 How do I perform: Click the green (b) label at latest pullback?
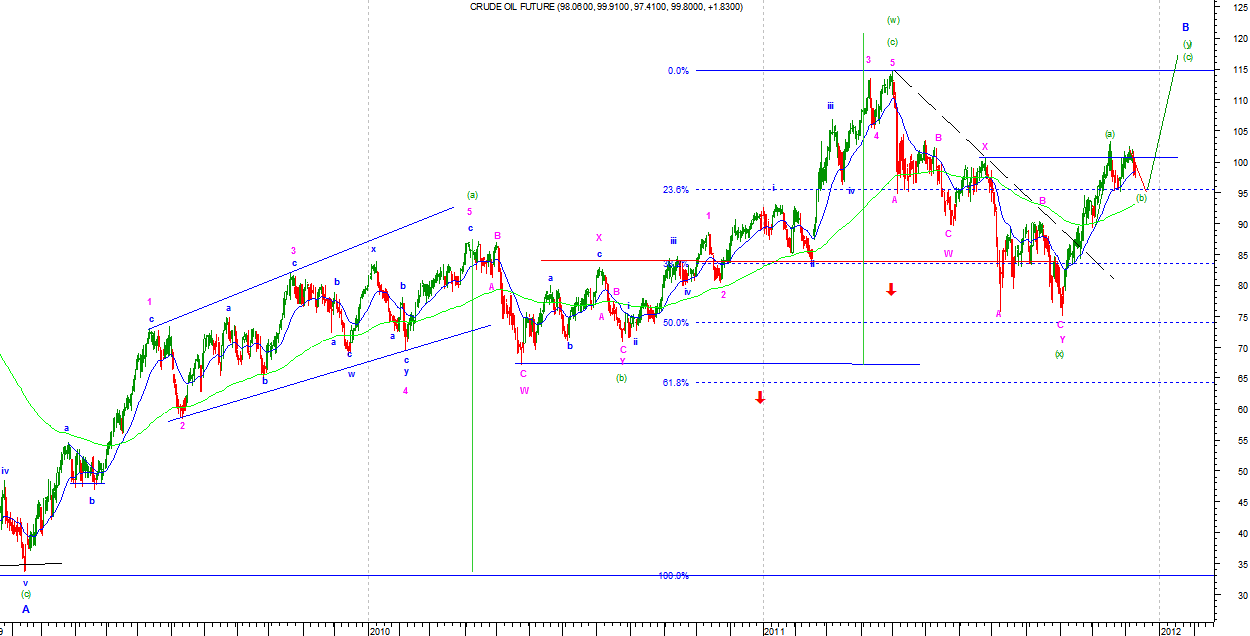click(x=1141, y=198)
